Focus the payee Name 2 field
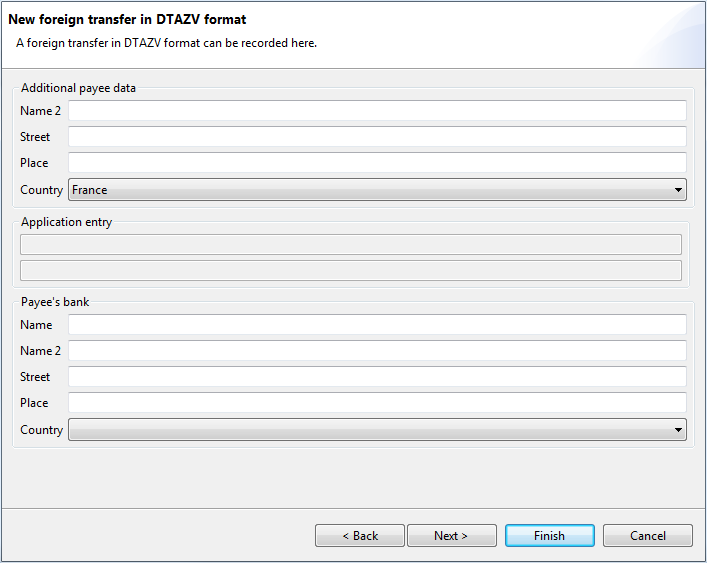Screen dimensions: 707x563 pos(377,110)
